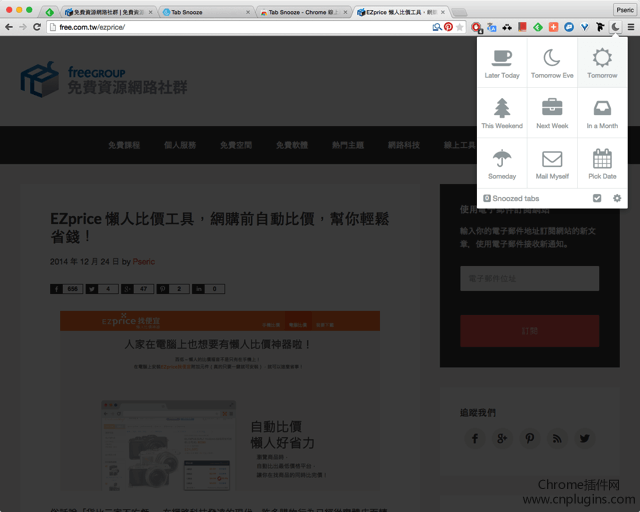Click the Feedly green extension icon

538,27
